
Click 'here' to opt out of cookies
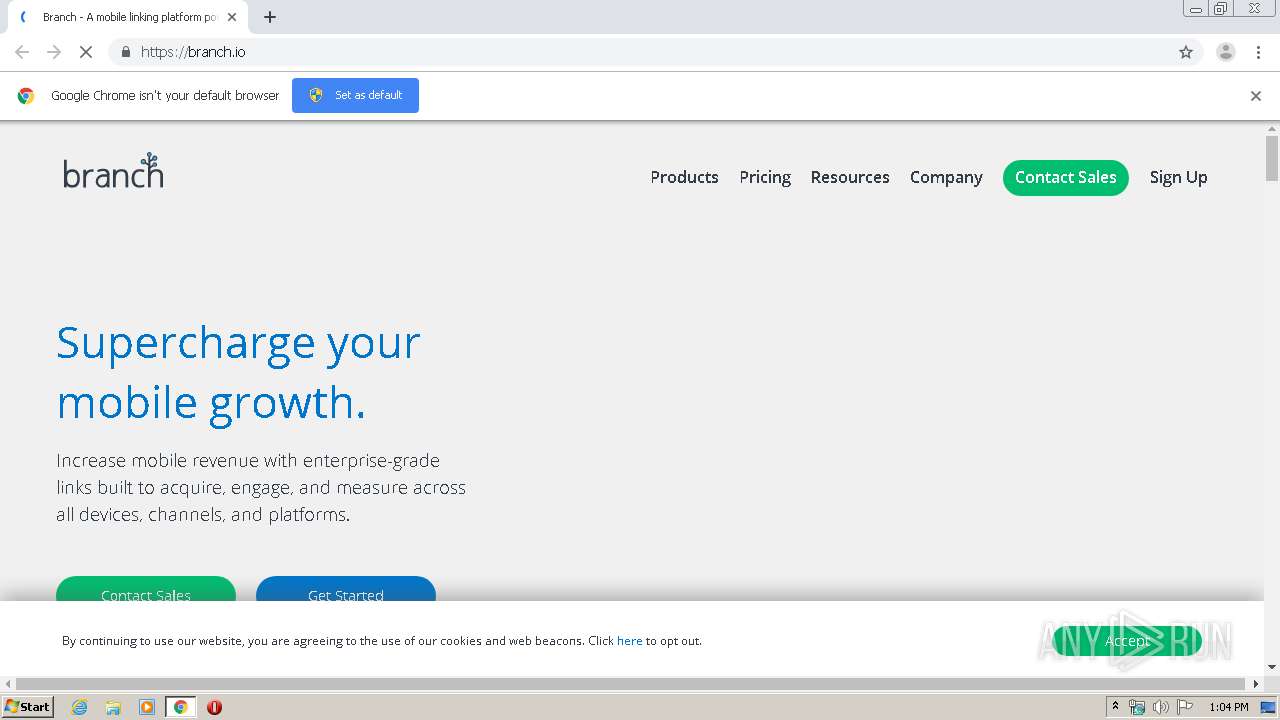[x=630, y=641]
